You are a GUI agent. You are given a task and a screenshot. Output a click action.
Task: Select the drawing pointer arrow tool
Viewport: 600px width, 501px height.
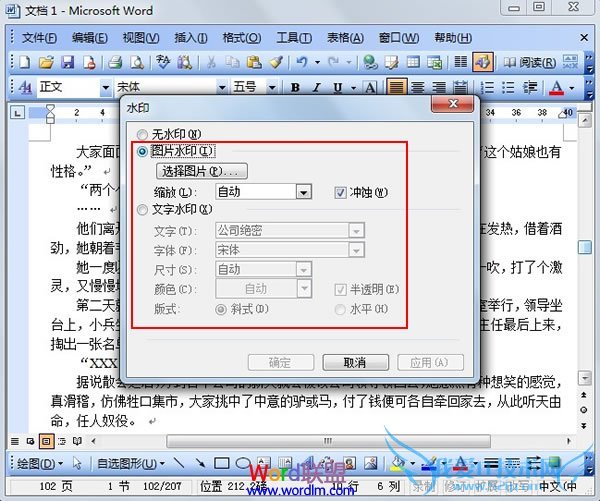pyautogui.click(x=77, y=463)
